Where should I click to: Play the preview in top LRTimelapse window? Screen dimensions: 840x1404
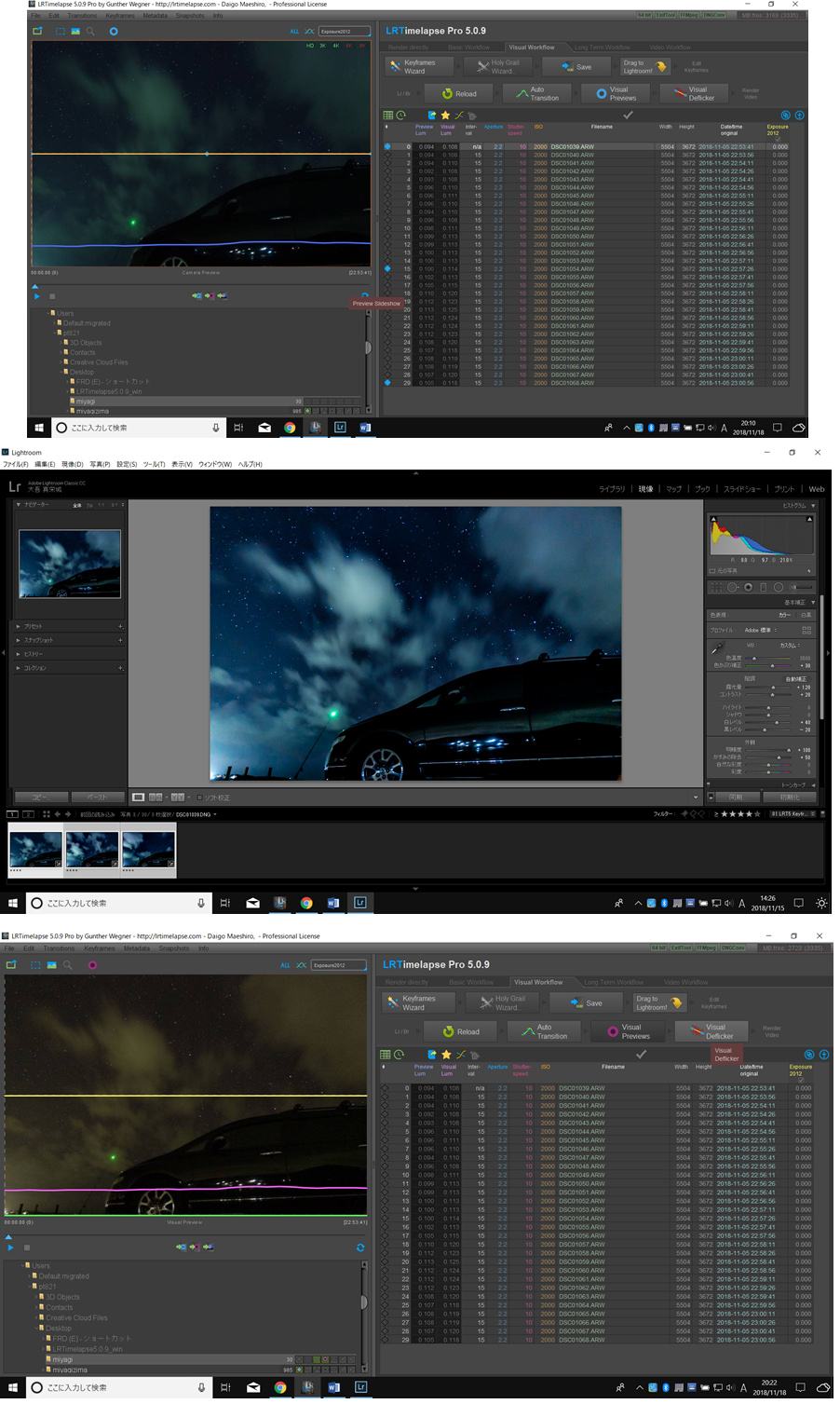pos(37,296)
